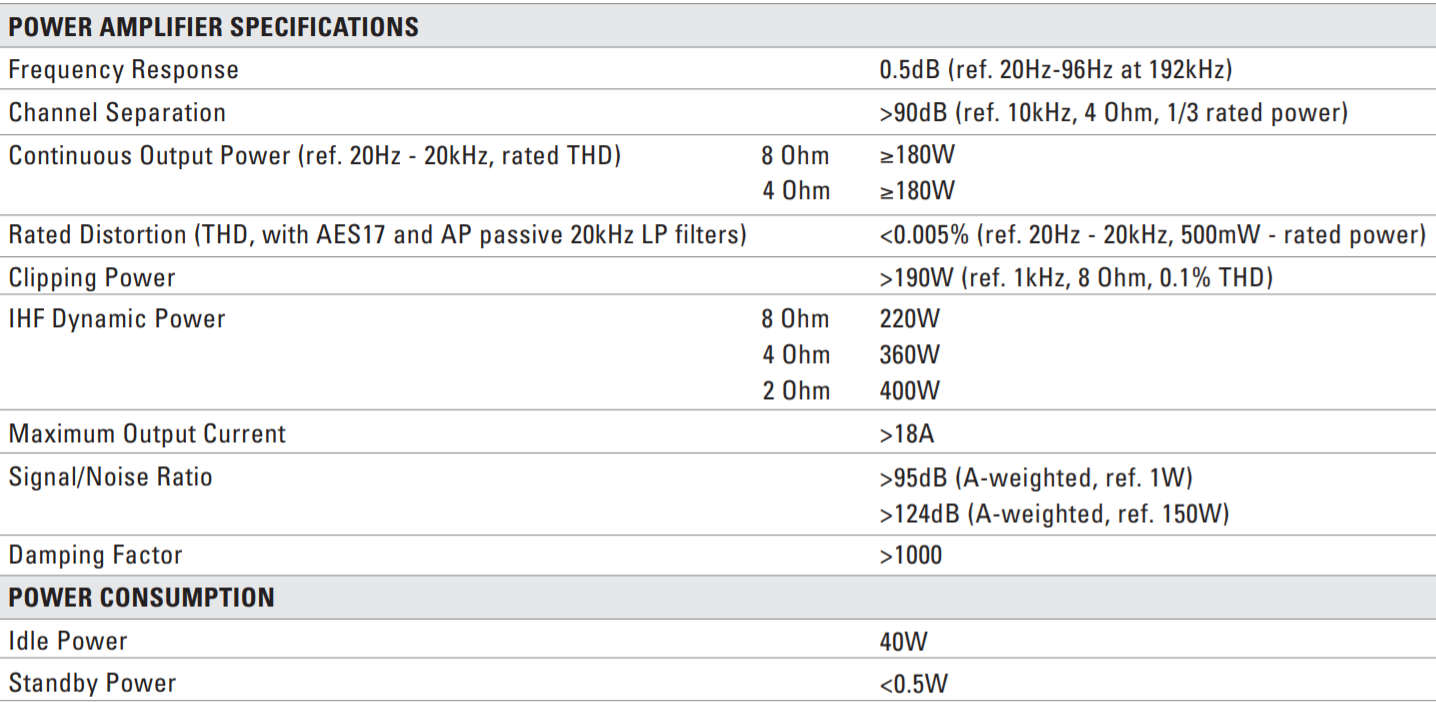1436x702 pixels.
Task: Click the Frequency Response row label
Action: pyautogui.click(x=124, y=70)
